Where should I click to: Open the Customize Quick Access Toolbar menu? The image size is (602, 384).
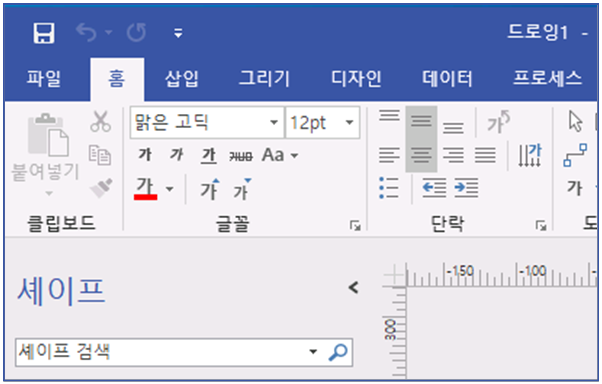[x=178, y=33]
